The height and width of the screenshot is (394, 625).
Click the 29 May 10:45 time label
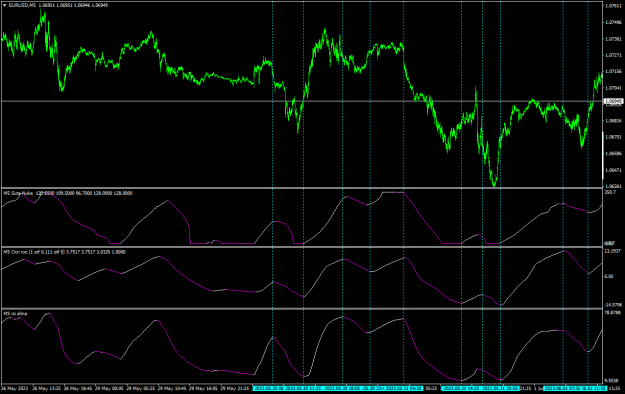click(x=172, y=388)
